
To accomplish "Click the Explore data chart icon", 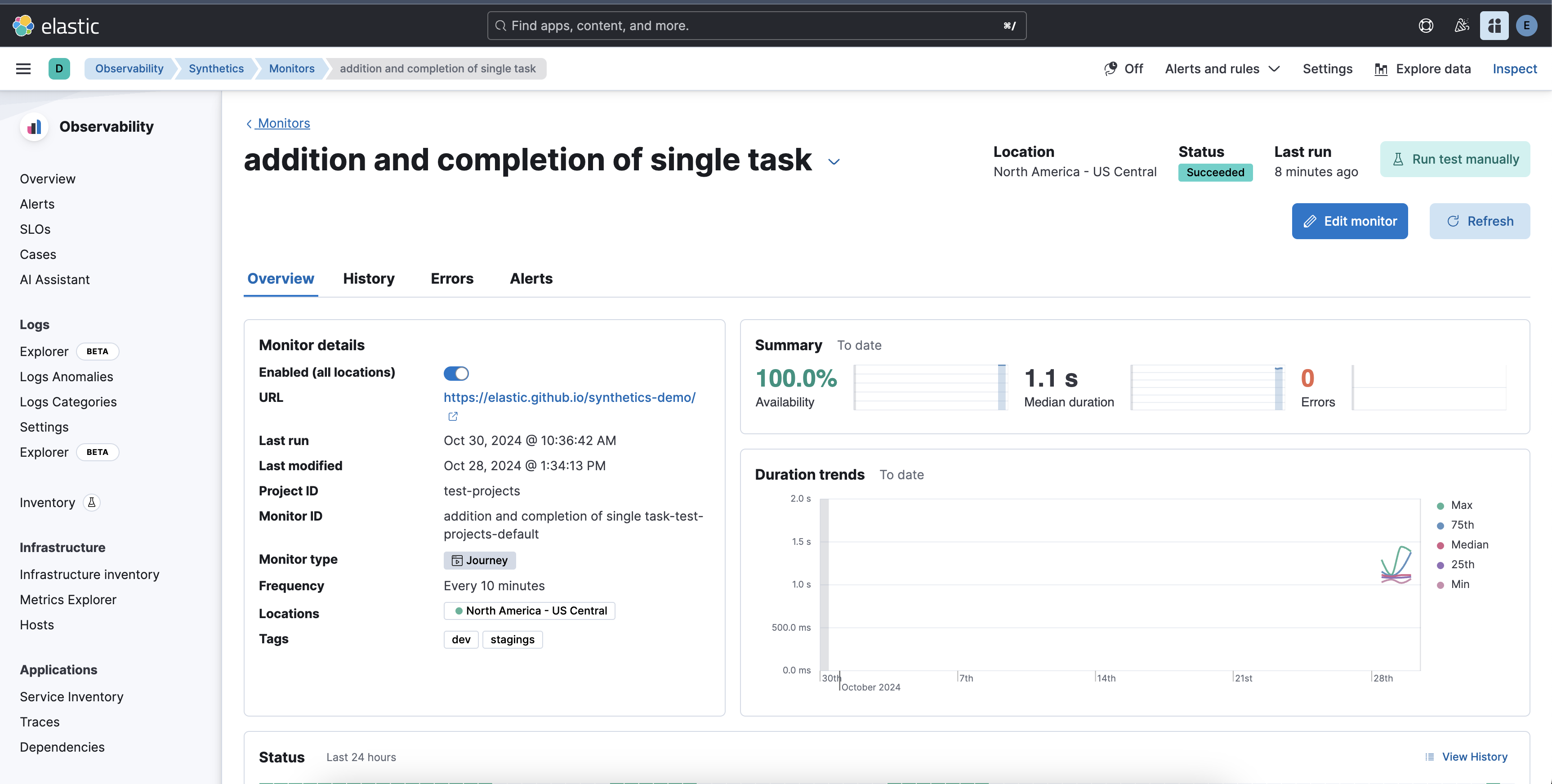I will click(1381, 69).
